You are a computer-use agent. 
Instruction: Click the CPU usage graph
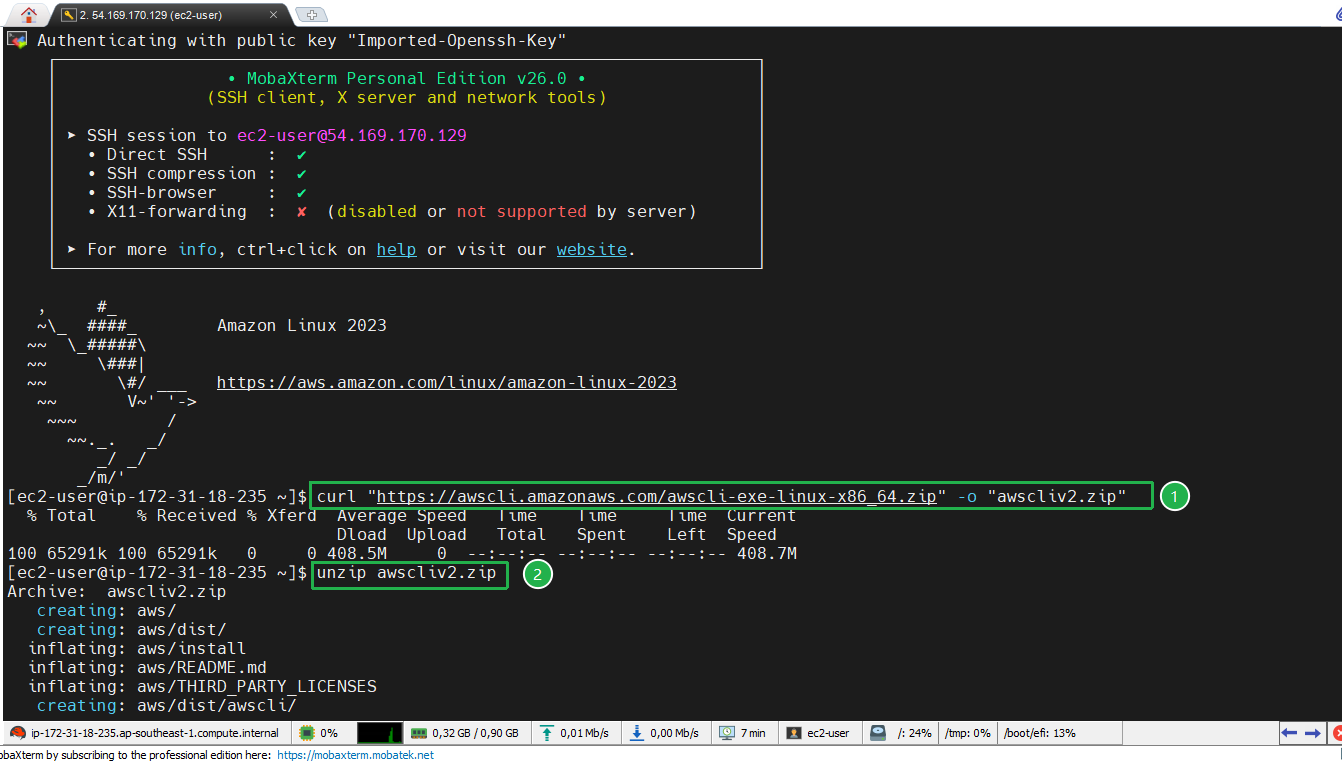tap(380, 733)
